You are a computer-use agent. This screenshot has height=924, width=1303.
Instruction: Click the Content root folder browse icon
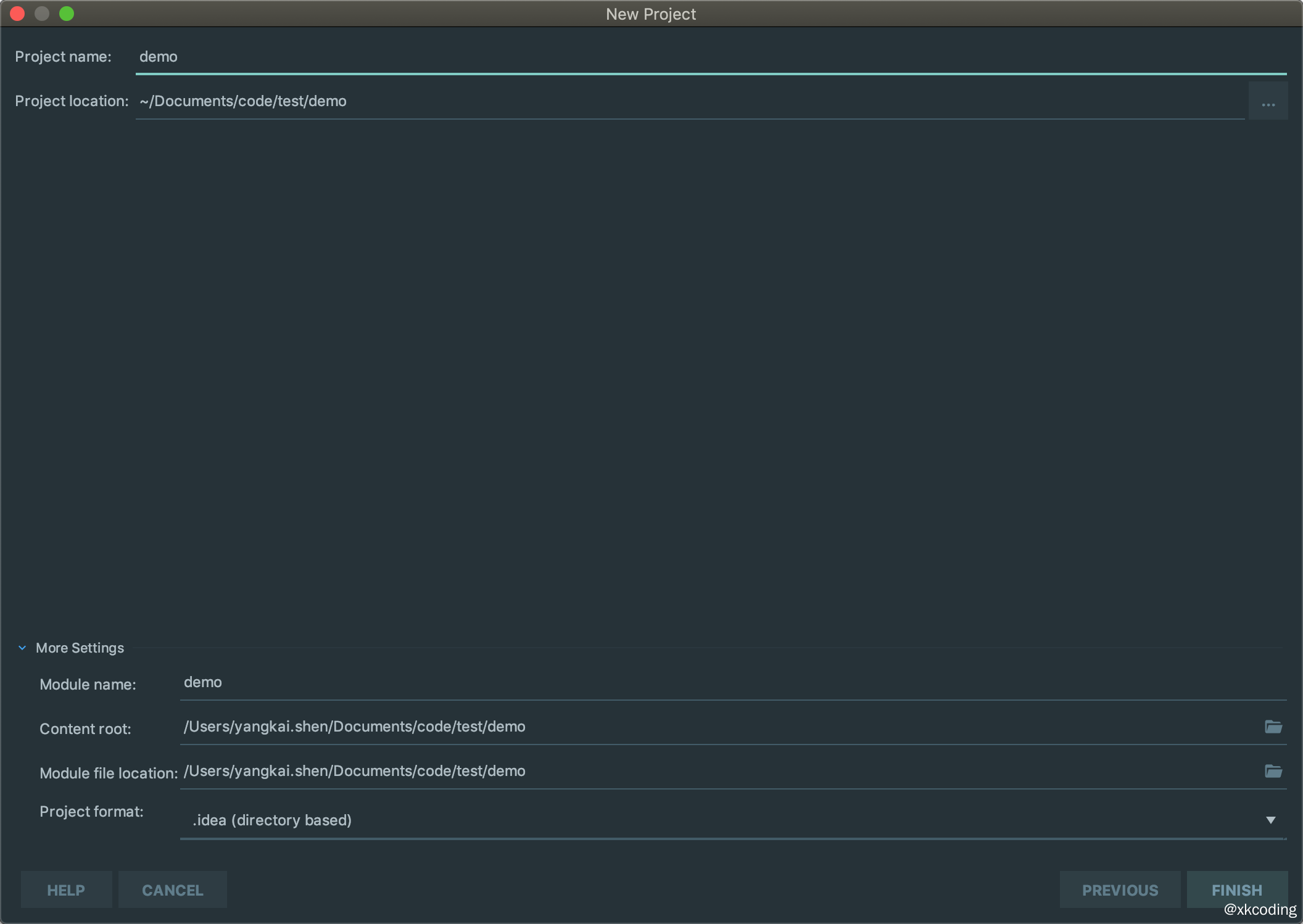(x=1273, y=727)
